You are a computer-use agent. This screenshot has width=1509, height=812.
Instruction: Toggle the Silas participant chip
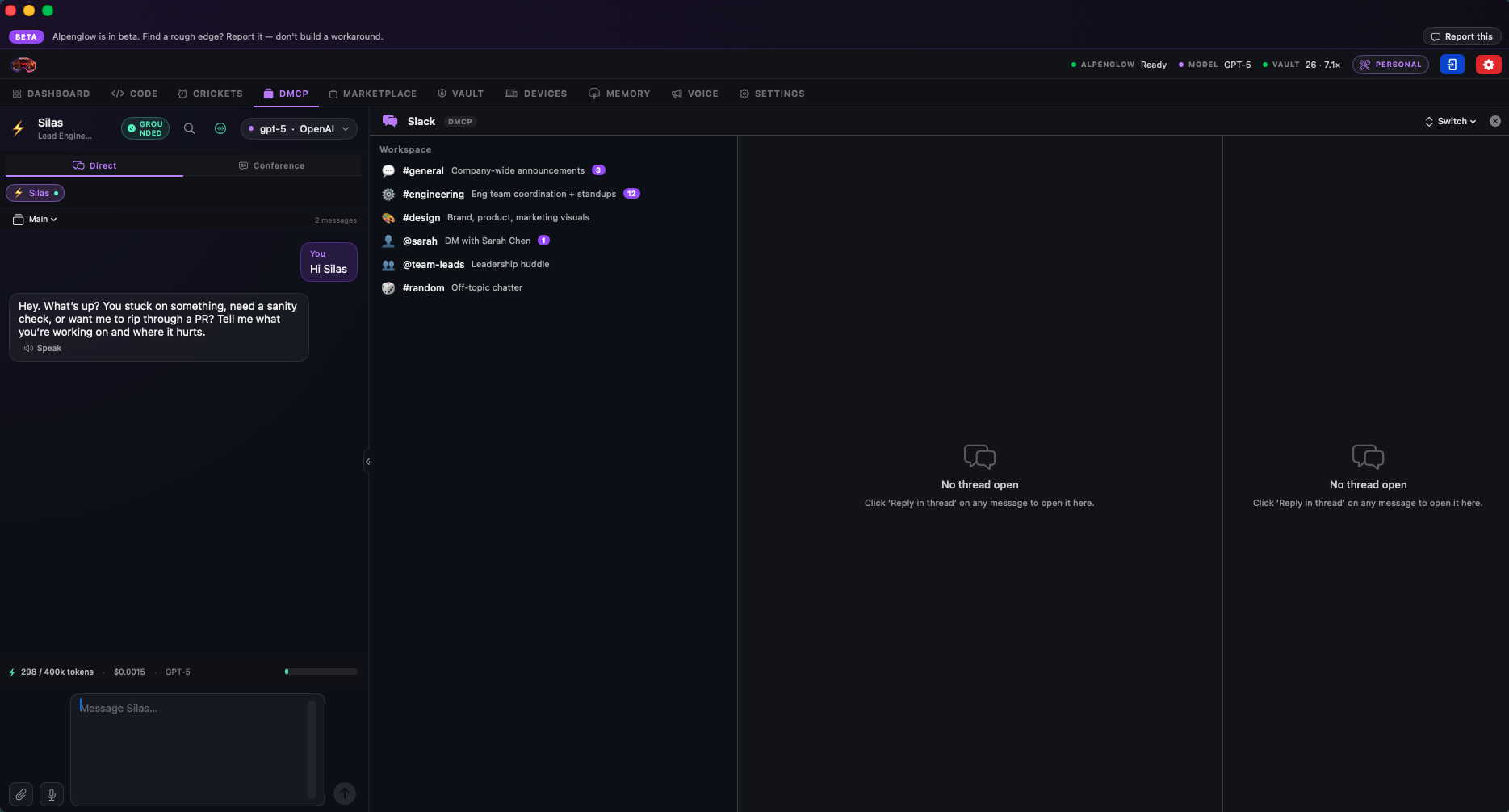click(35, 193)
